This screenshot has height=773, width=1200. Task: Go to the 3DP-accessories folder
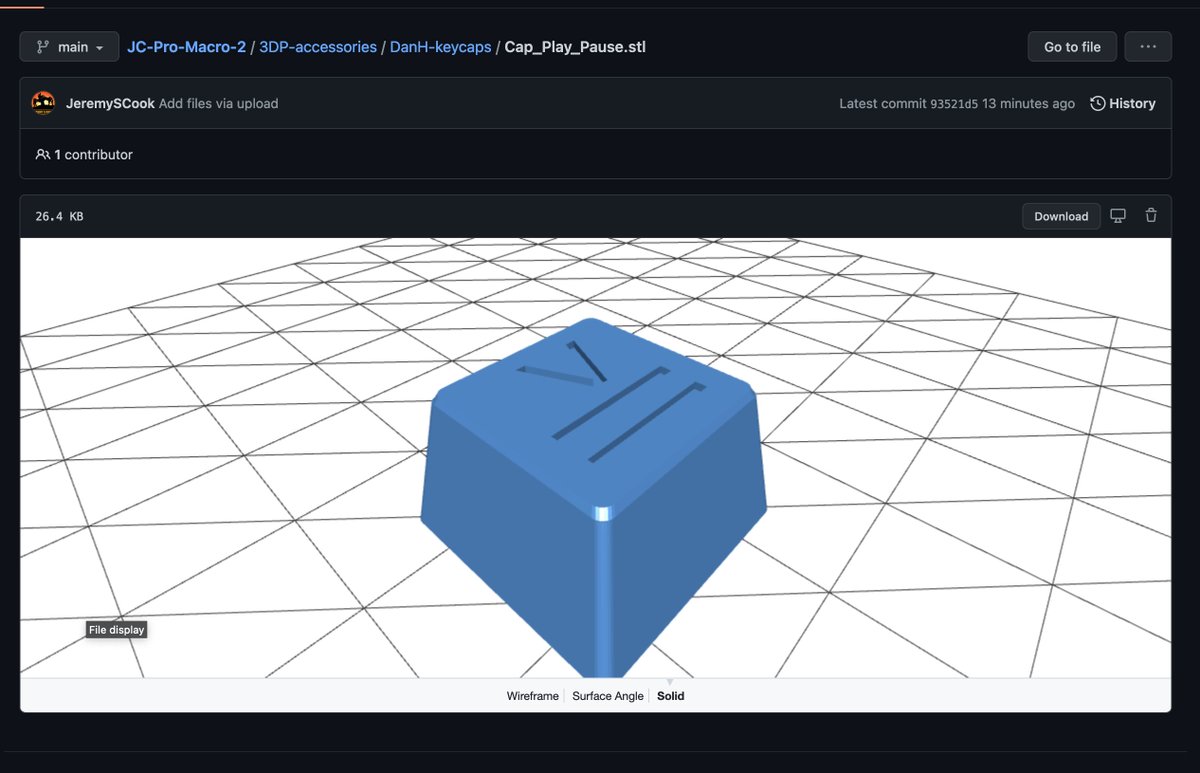coord(318,47)
